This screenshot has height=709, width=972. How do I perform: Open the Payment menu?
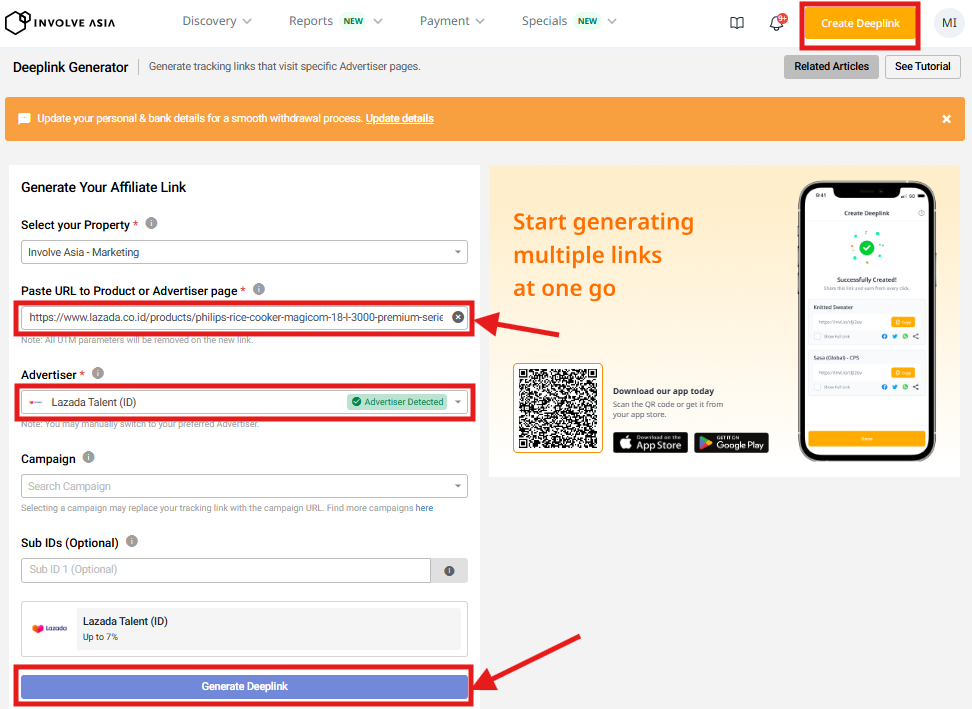coord(452,21)
